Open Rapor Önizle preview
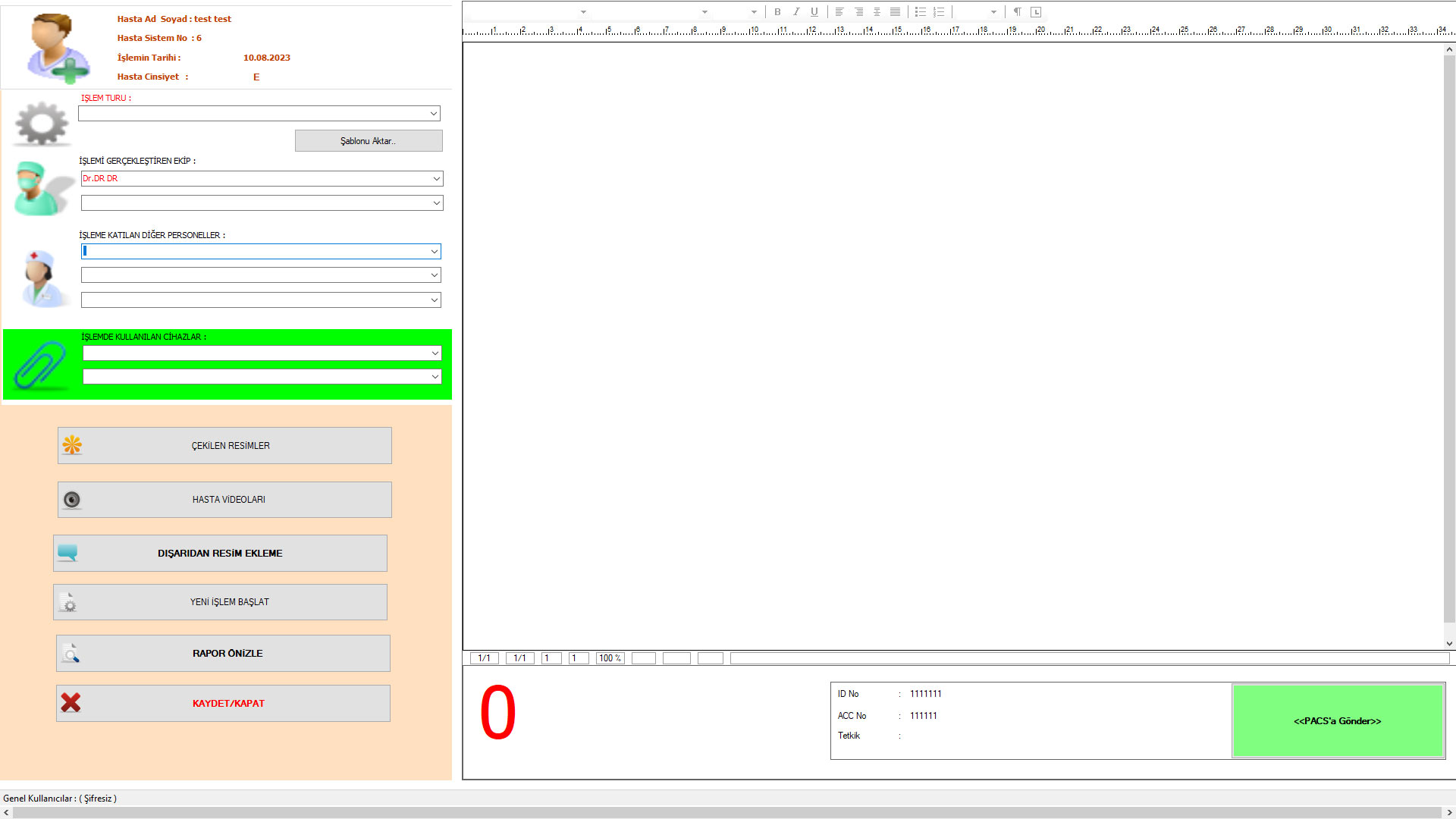This screenshot has height=819, width=1456. tap(223, 654)
